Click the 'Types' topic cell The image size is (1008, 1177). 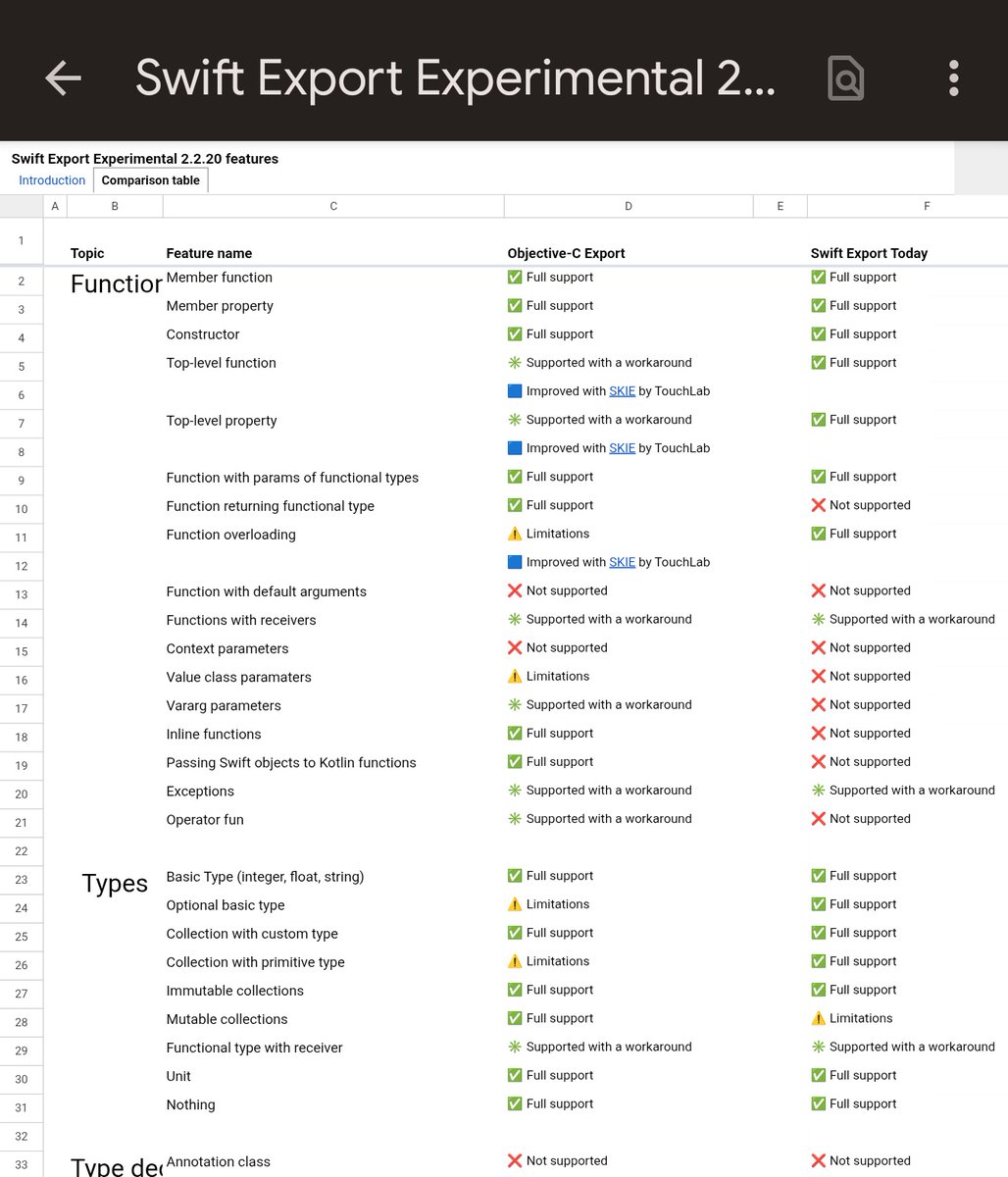click(x=115, y=884)
